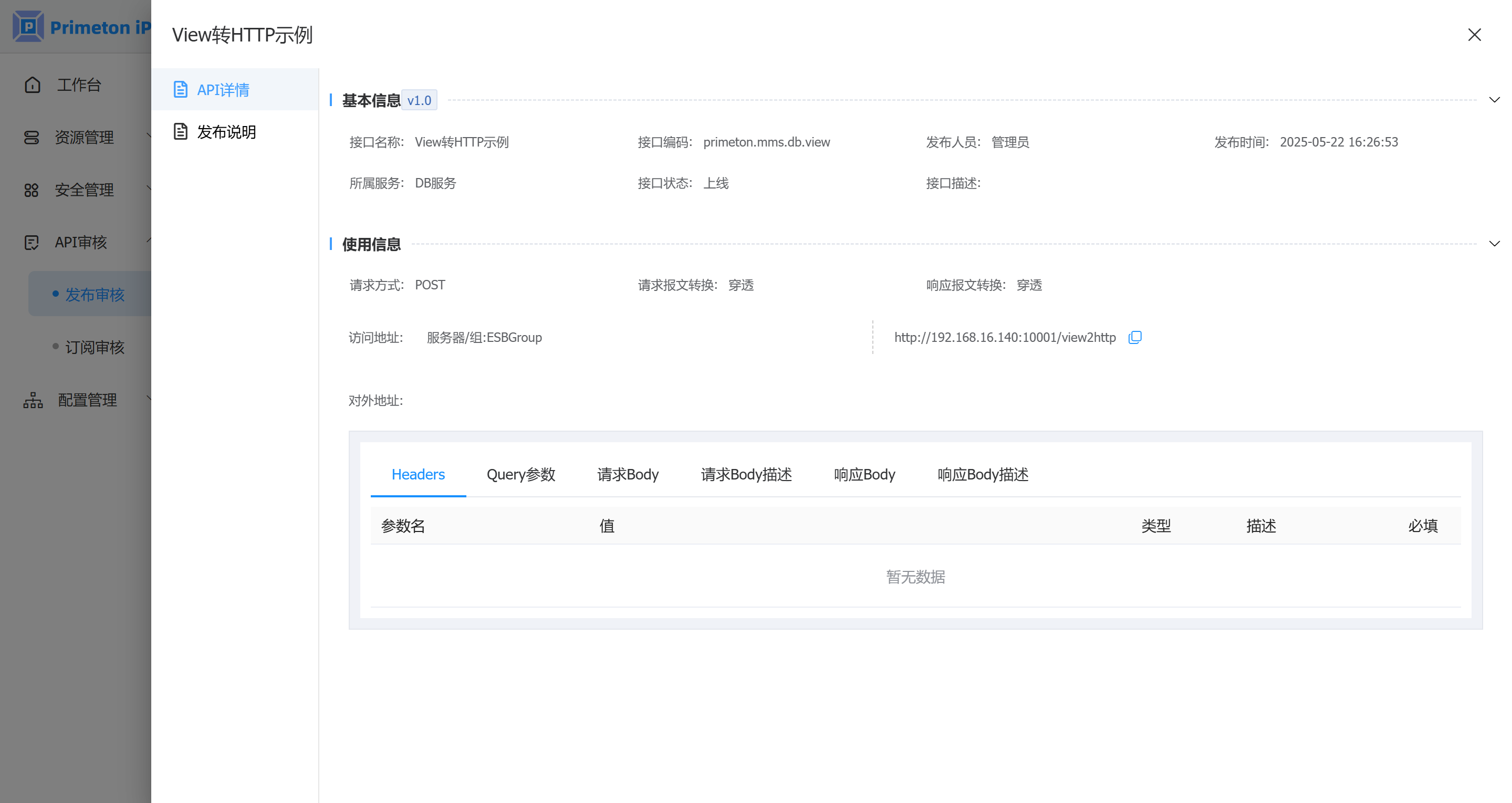Click the 工作台 home icon

[32, 85]
